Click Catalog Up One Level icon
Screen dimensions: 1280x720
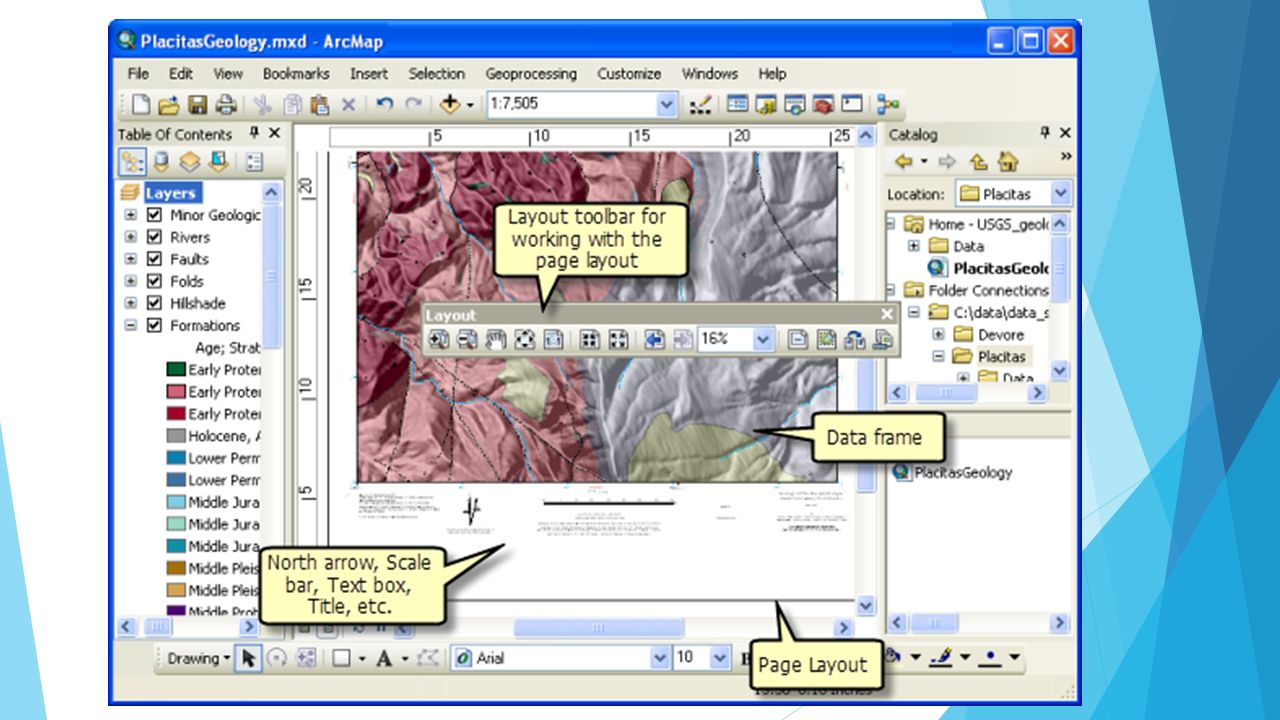[979, 162]
